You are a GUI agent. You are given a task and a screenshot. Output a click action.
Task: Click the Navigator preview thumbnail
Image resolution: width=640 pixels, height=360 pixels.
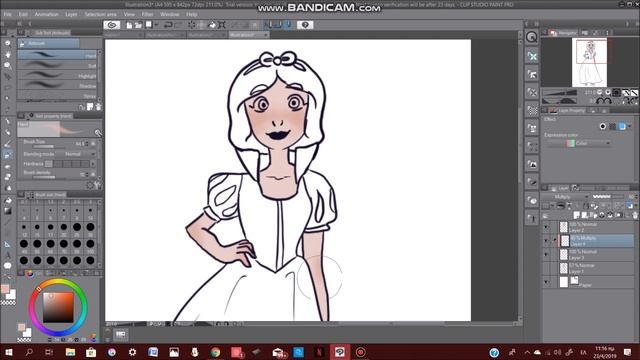click(x=589, y=62)
